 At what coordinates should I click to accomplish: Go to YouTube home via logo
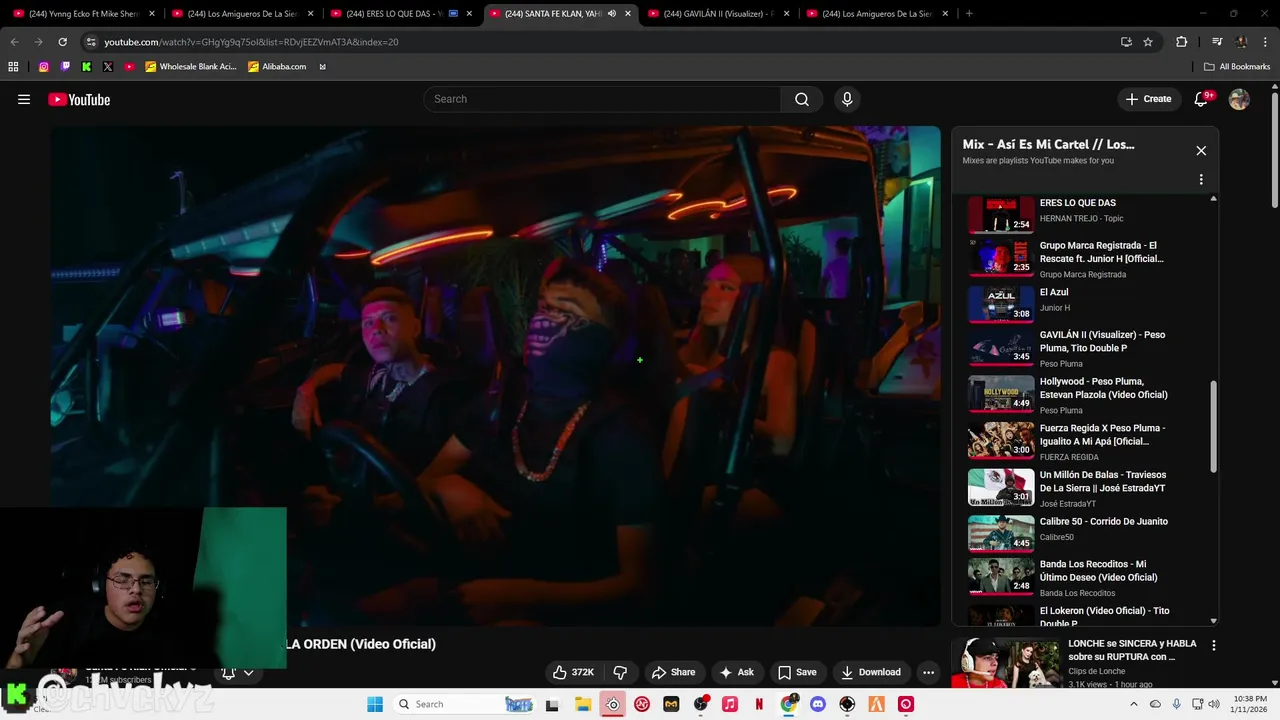click(79, 99)
